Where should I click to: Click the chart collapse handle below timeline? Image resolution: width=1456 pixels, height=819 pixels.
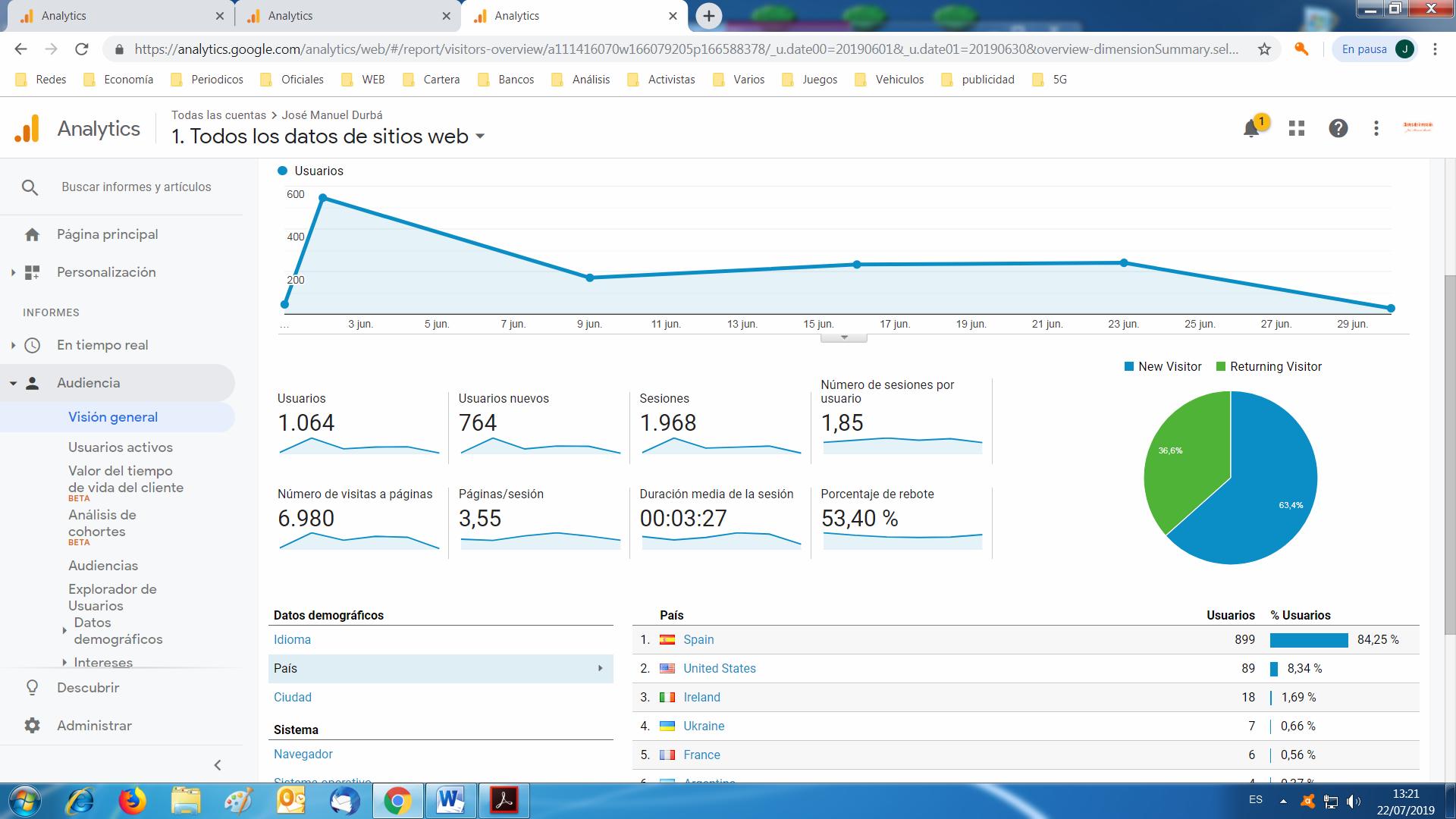click(x=843, y=337)
